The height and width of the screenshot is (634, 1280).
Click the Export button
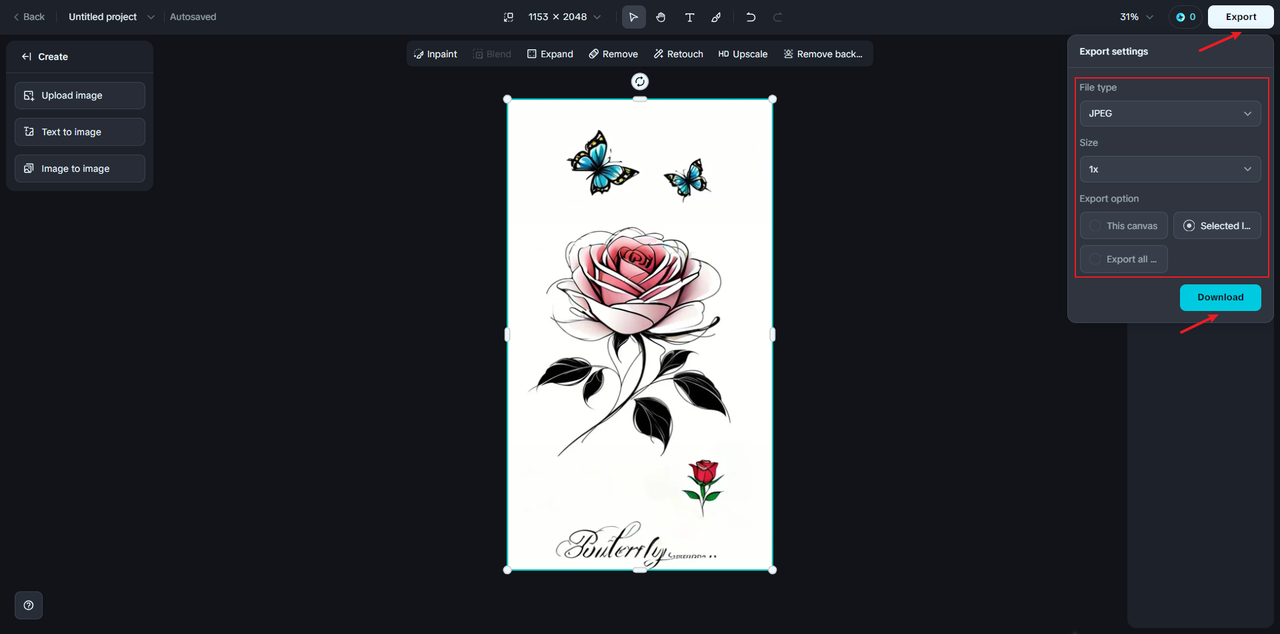[x=1241, y=17]
